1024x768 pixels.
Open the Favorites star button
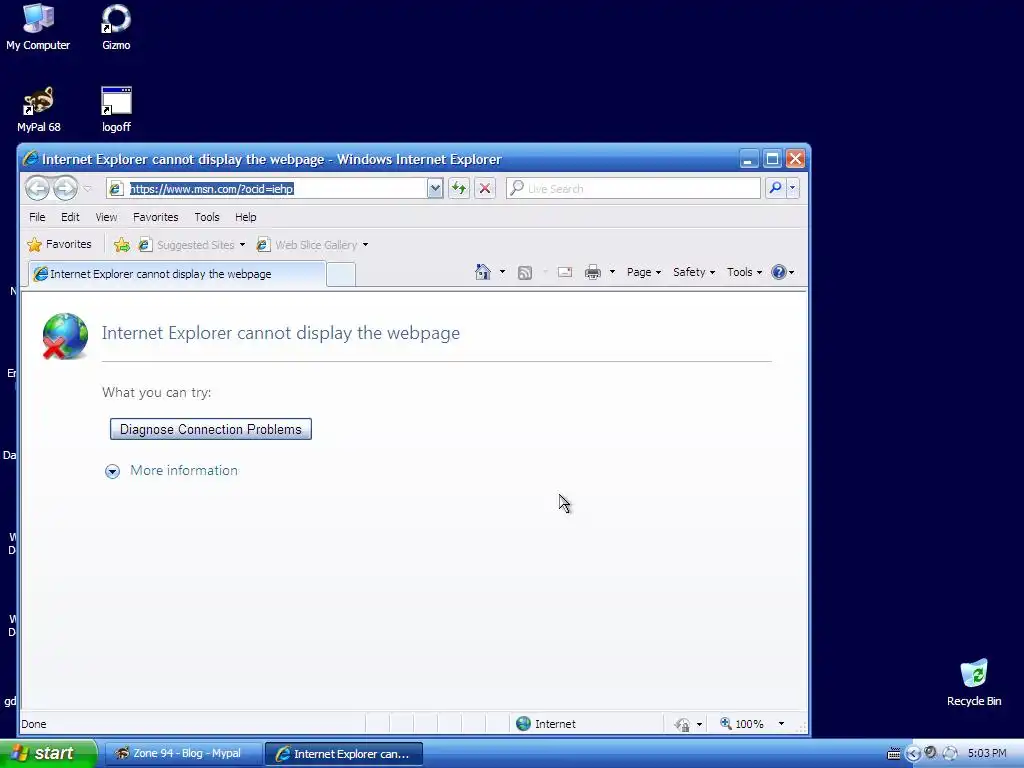(x=59, y=244)
